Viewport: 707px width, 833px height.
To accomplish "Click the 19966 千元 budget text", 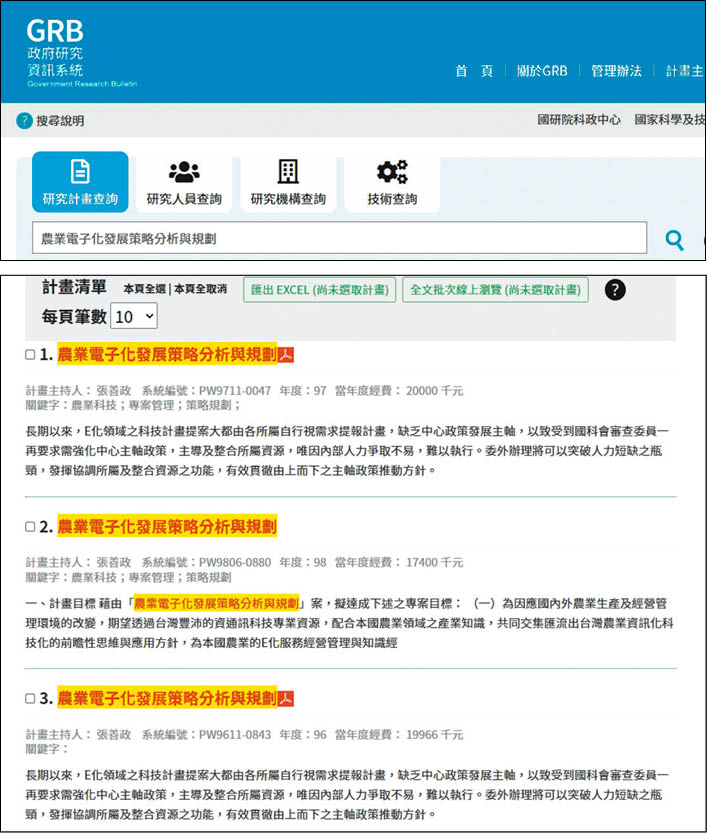I will (x=435, y=735).
